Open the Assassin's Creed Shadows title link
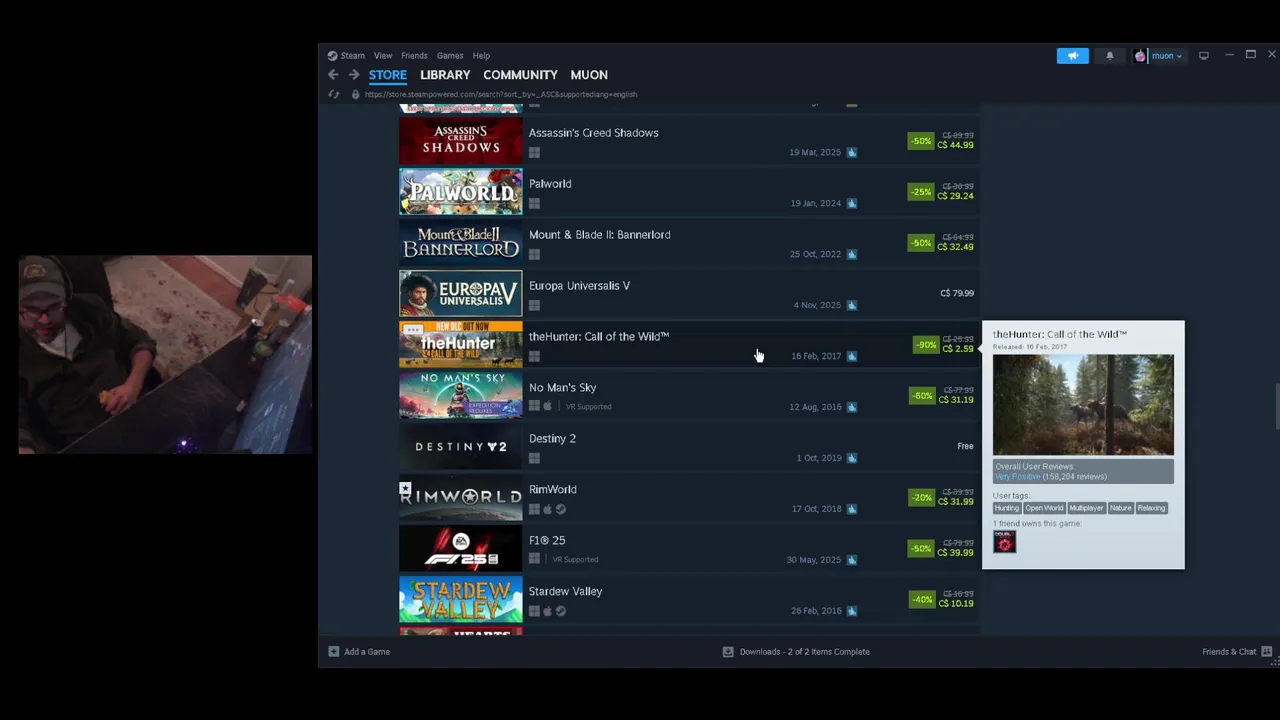Viewport: 1280px width, 720px height. 593,133
